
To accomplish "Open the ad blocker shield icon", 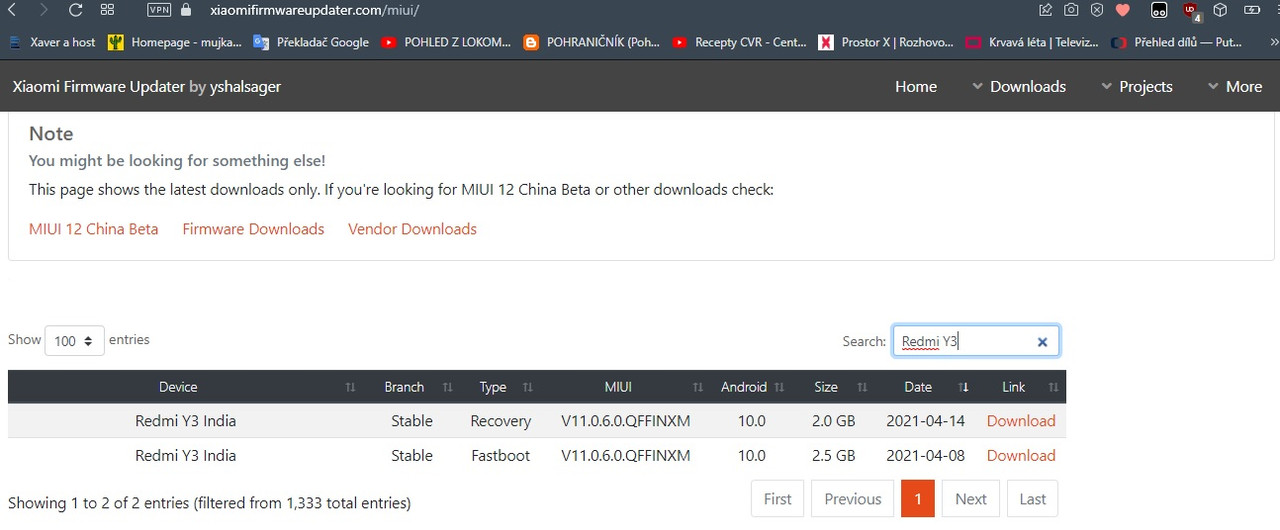I will (1097, 10).
